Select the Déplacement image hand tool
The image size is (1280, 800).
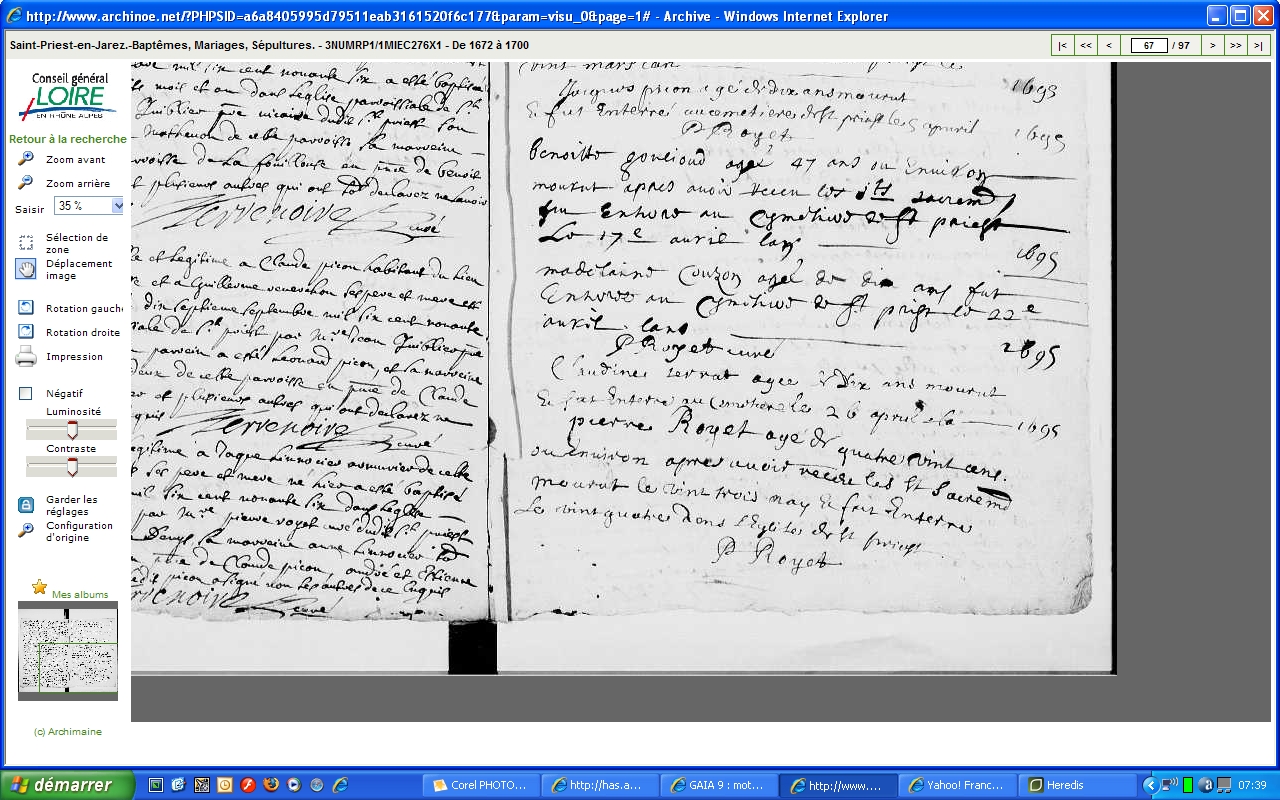[x=26, y=269]
